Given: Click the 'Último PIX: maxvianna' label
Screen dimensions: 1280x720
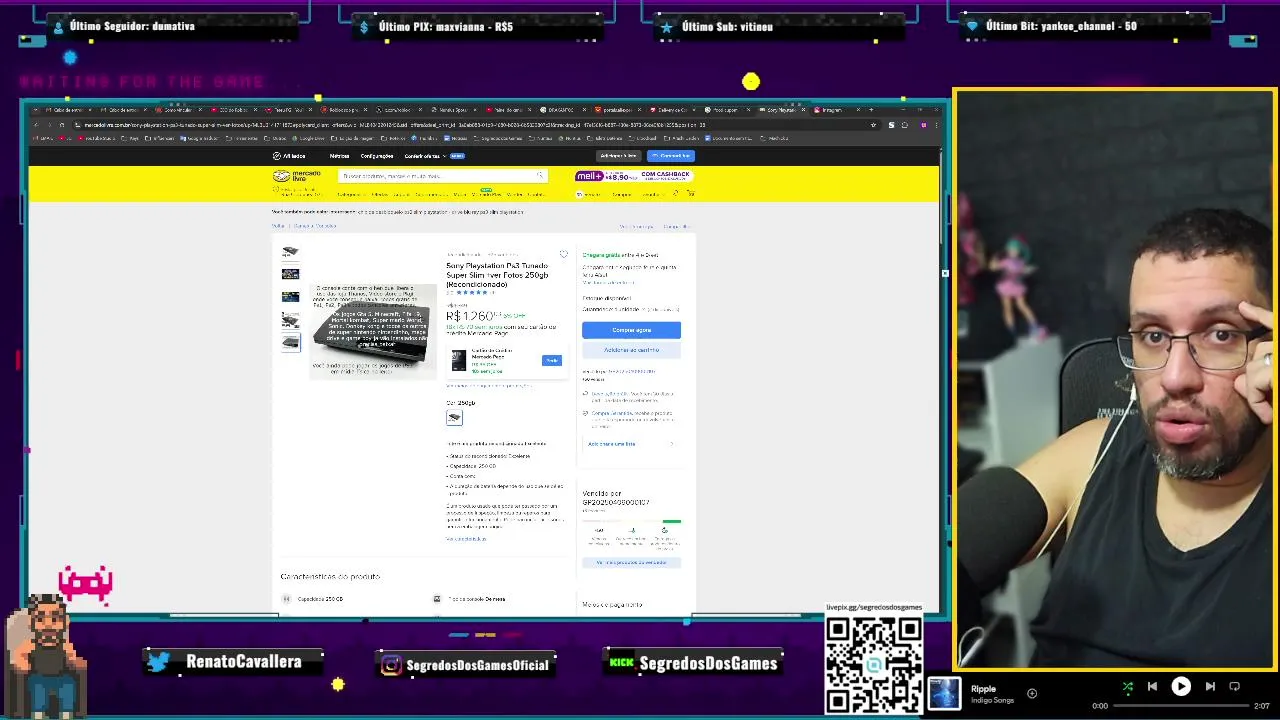Looking at the screenshot, I should click(x=446, y=26).
